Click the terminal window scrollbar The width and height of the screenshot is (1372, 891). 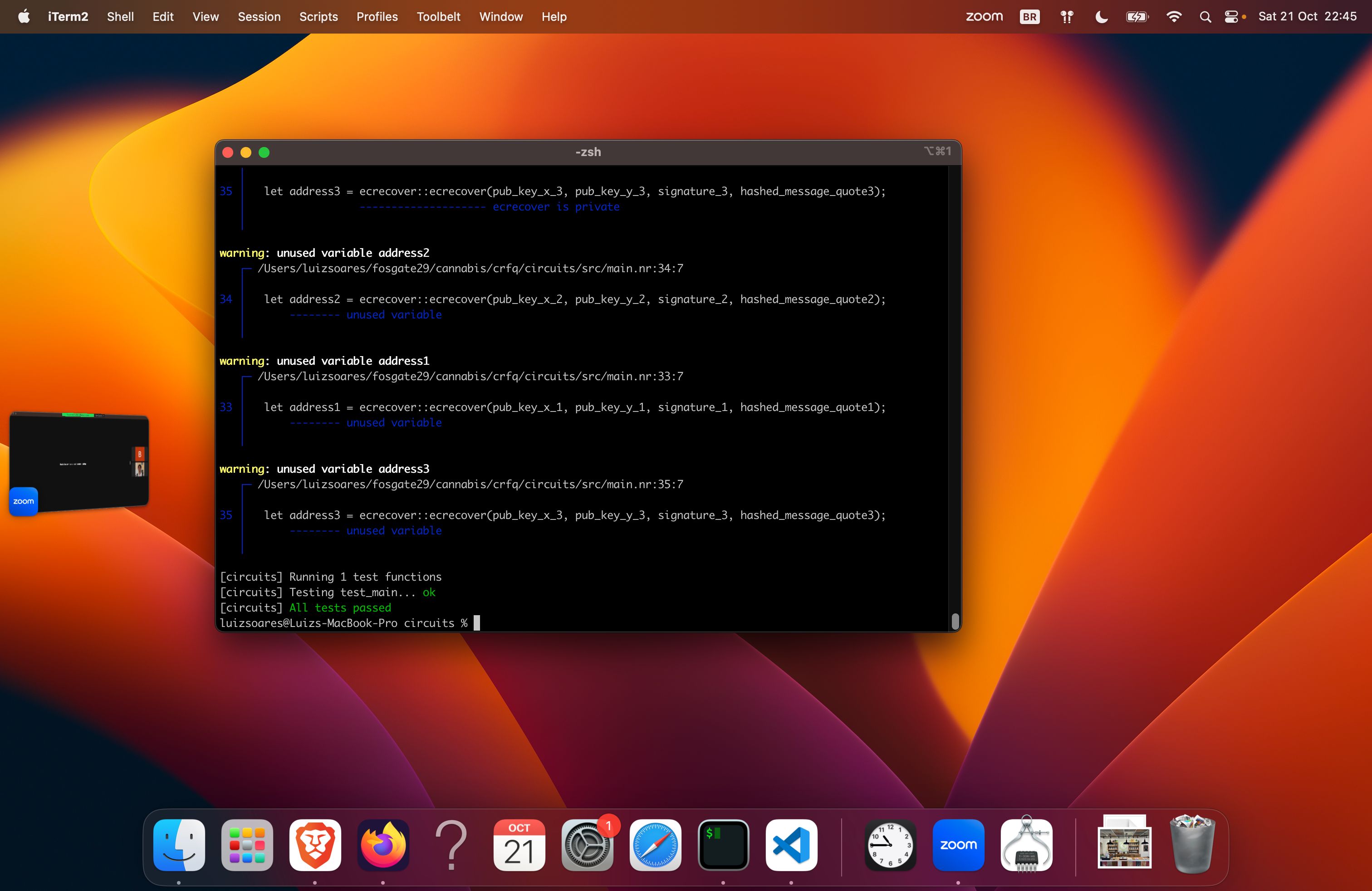tap(955, 621)
